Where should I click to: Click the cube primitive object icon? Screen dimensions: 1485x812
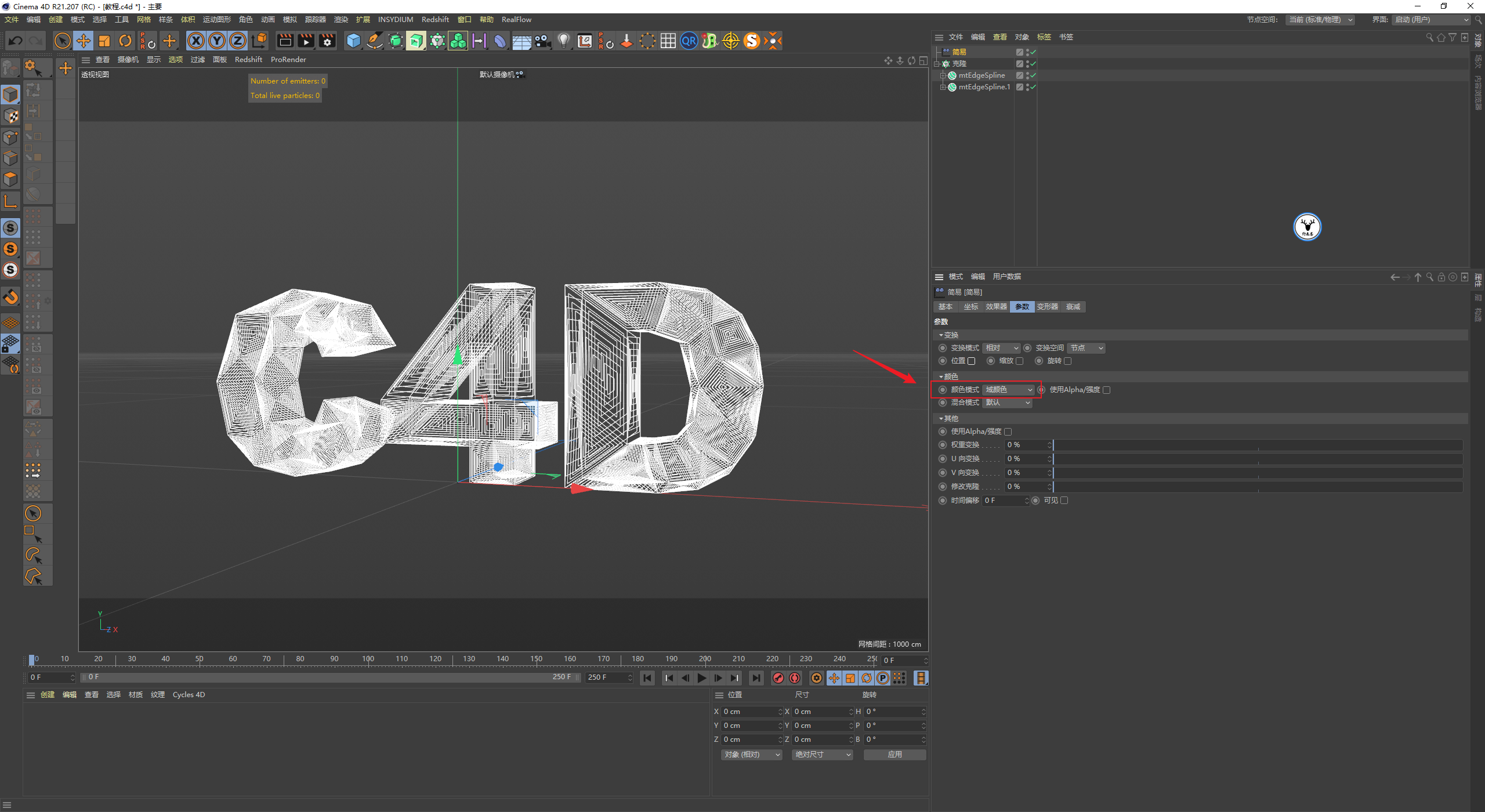click(353, 41)
